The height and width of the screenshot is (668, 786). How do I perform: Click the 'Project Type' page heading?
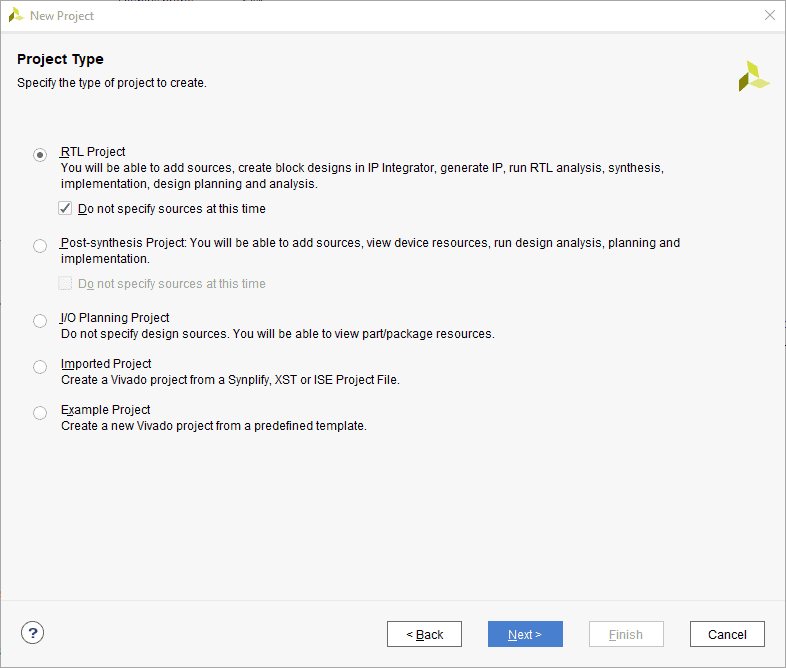(x=60, y=60)
